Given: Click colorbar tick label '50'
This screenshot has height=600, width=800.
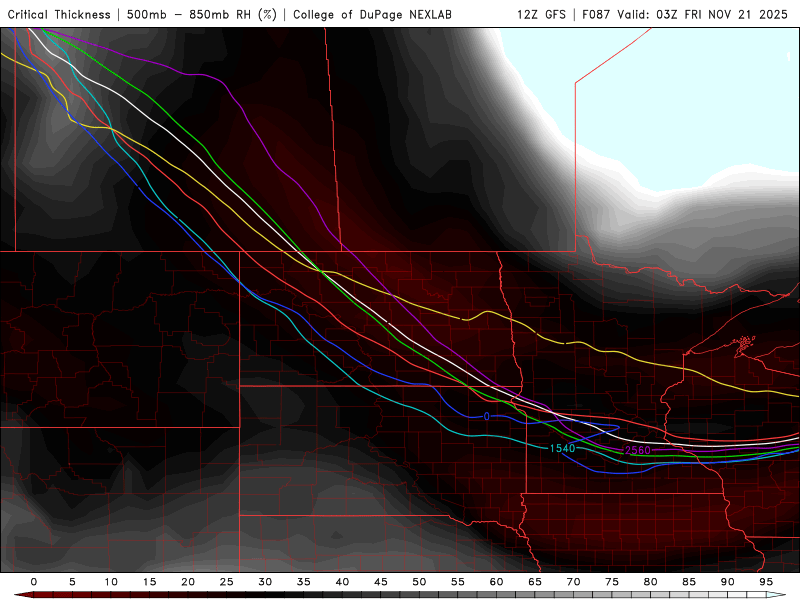Looking at the screenshot, I should click(419, 582).
